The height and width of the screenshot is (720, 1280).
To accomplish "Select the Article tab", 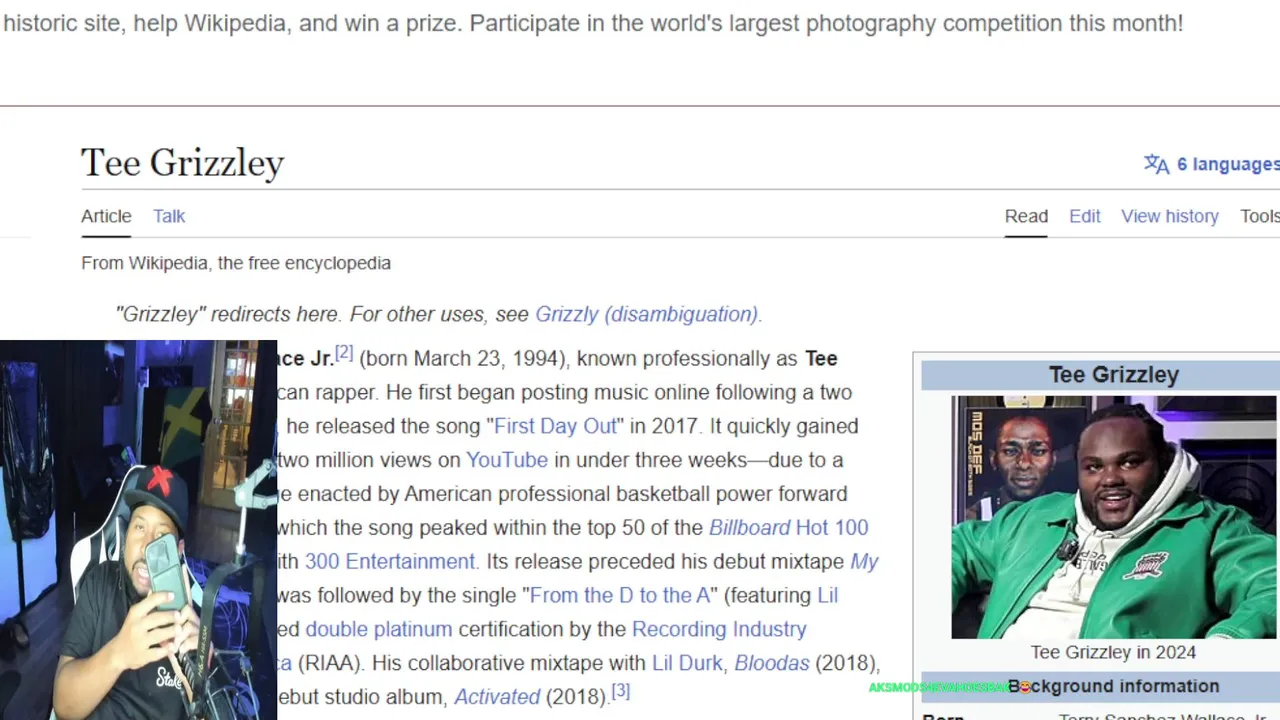I will [106, 216].
